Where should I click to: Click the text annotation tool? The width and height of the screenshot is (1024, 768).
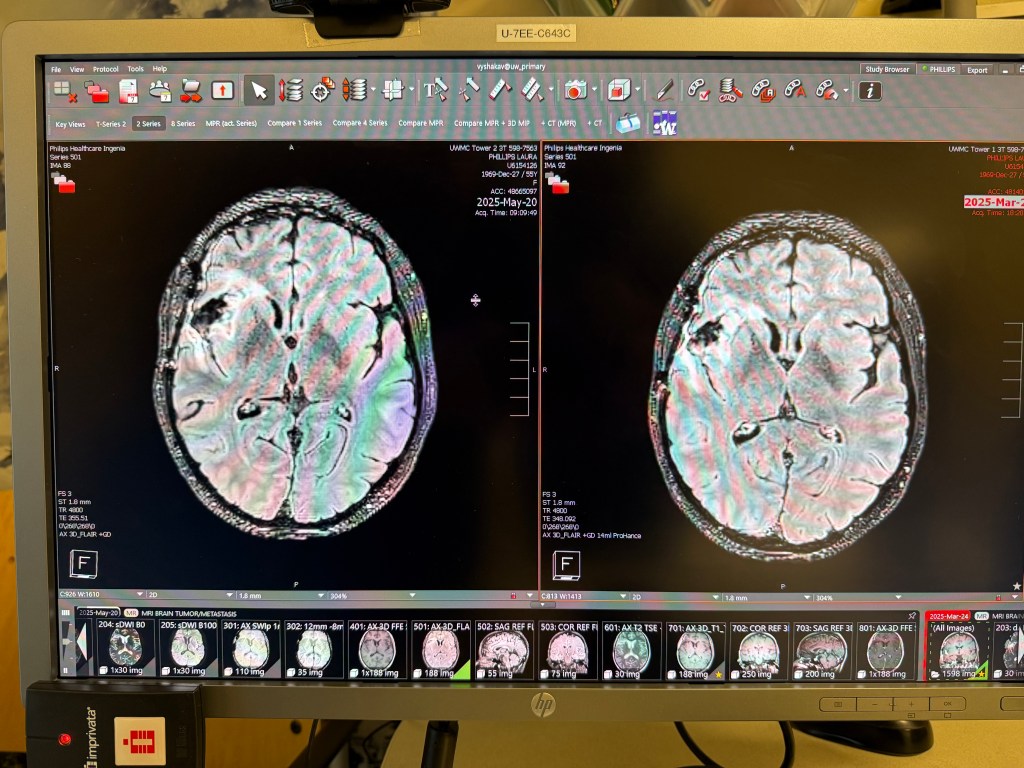[434, 90]
